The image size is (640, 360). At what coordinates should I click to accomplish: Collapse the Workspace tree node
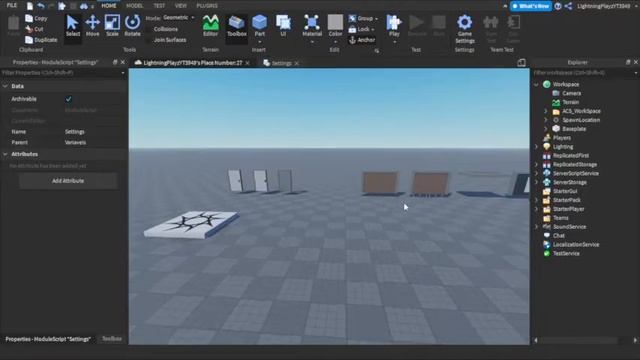pos(536,84)
